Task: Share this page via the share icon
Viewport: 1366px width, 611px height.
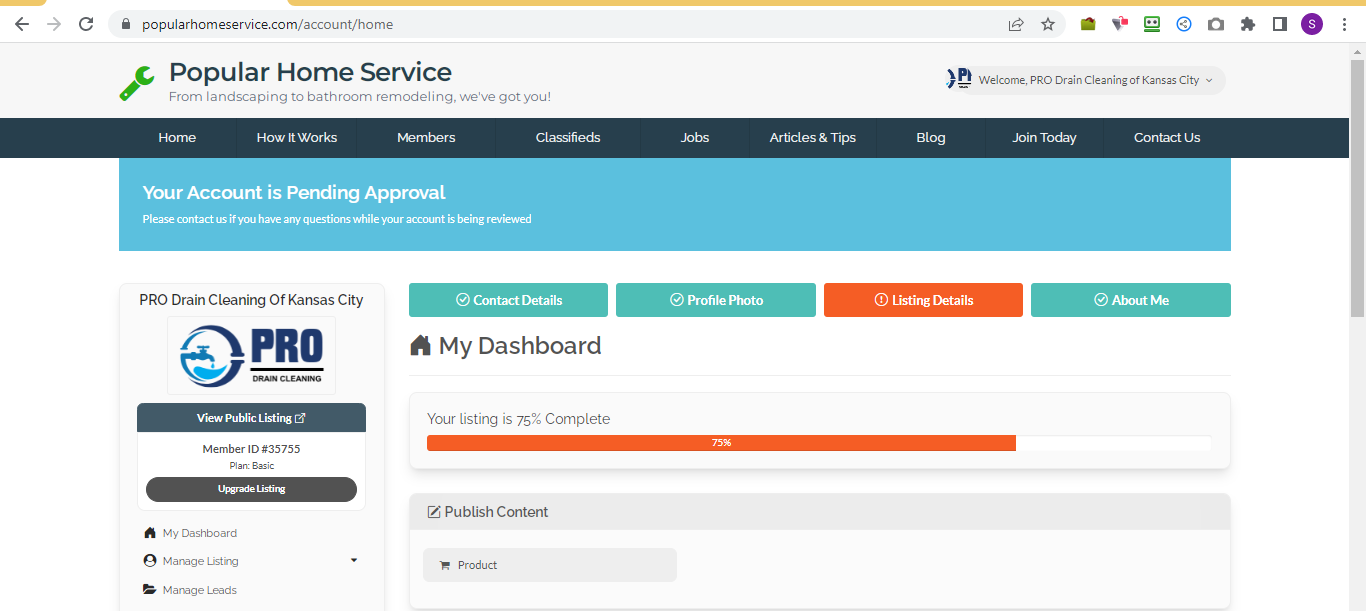Action: click(x=1016, y=24)
